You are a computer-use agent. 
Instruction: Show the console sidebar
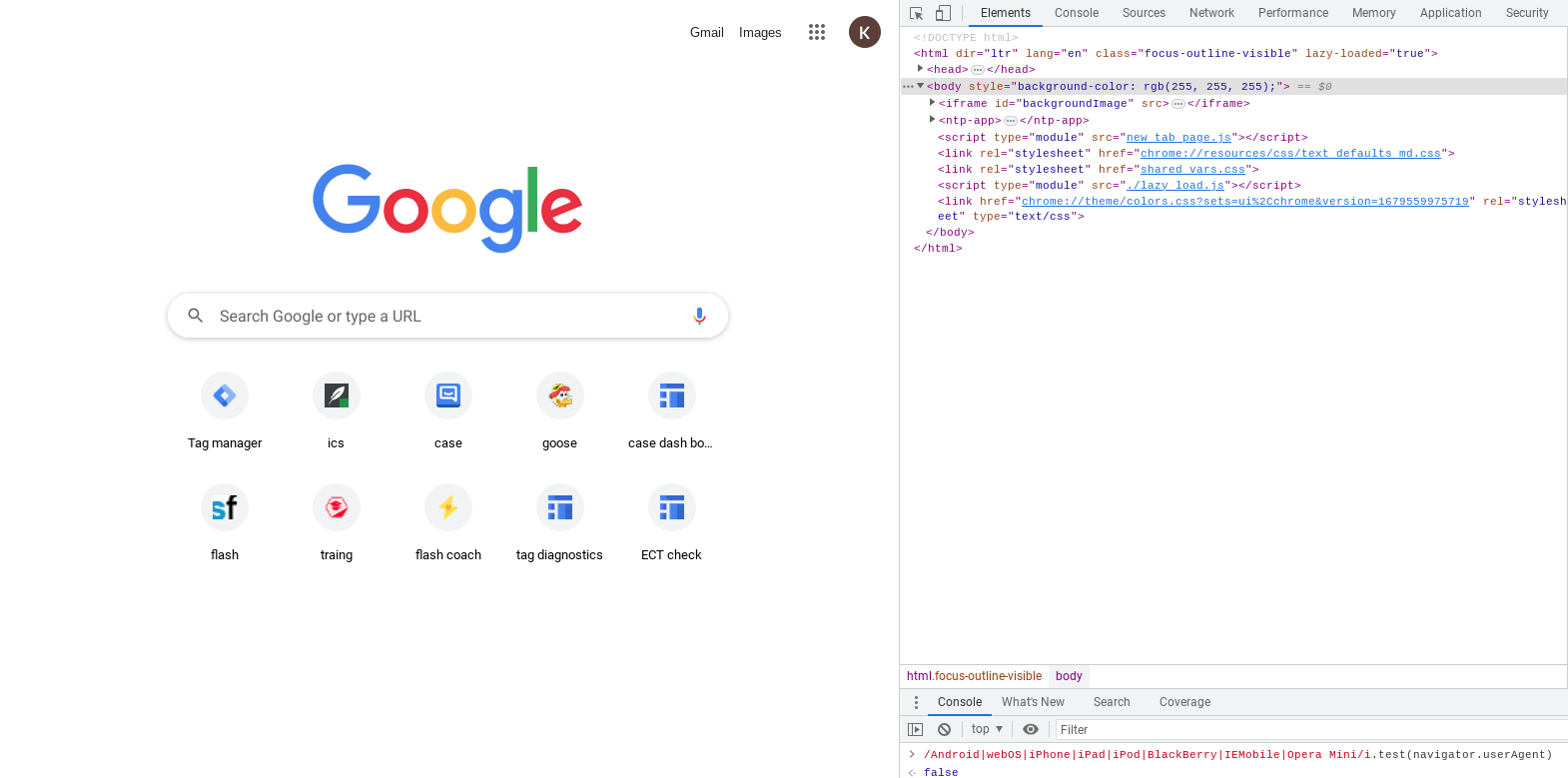pos(915,729)
